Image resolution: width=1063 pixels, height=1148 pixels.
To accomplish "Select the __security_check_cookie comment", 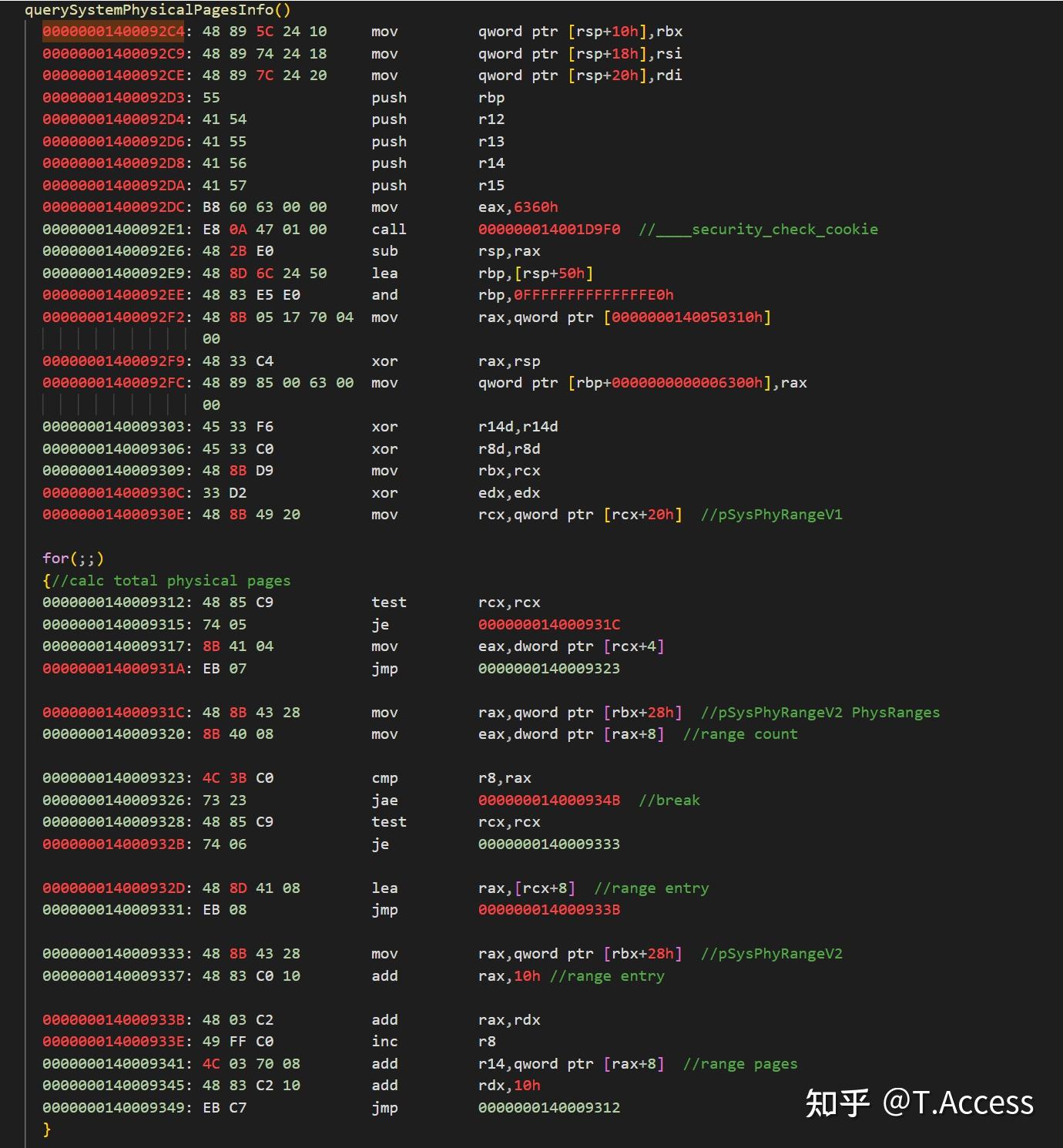I will click(x=758, y=230).
